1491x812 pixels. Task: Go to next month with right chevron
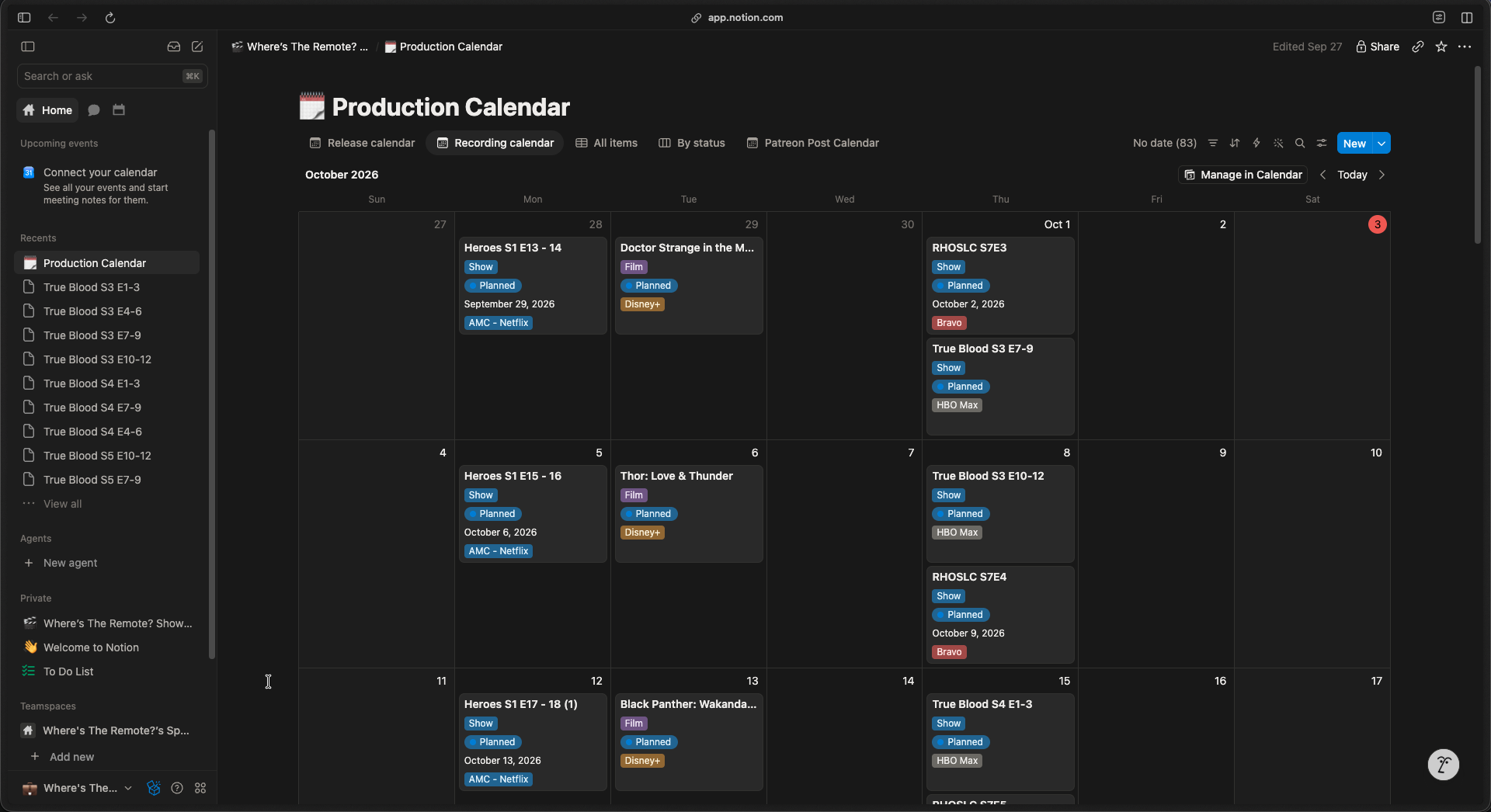click(x=1382, y=175)
